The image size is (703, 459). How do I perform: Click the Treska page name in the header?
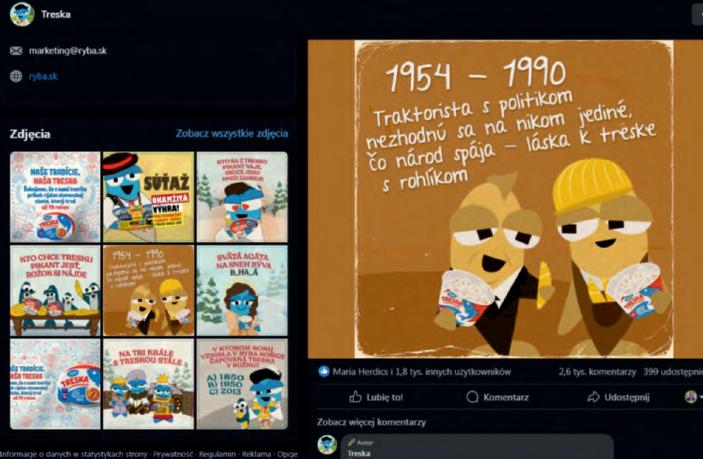click(56, 14)
